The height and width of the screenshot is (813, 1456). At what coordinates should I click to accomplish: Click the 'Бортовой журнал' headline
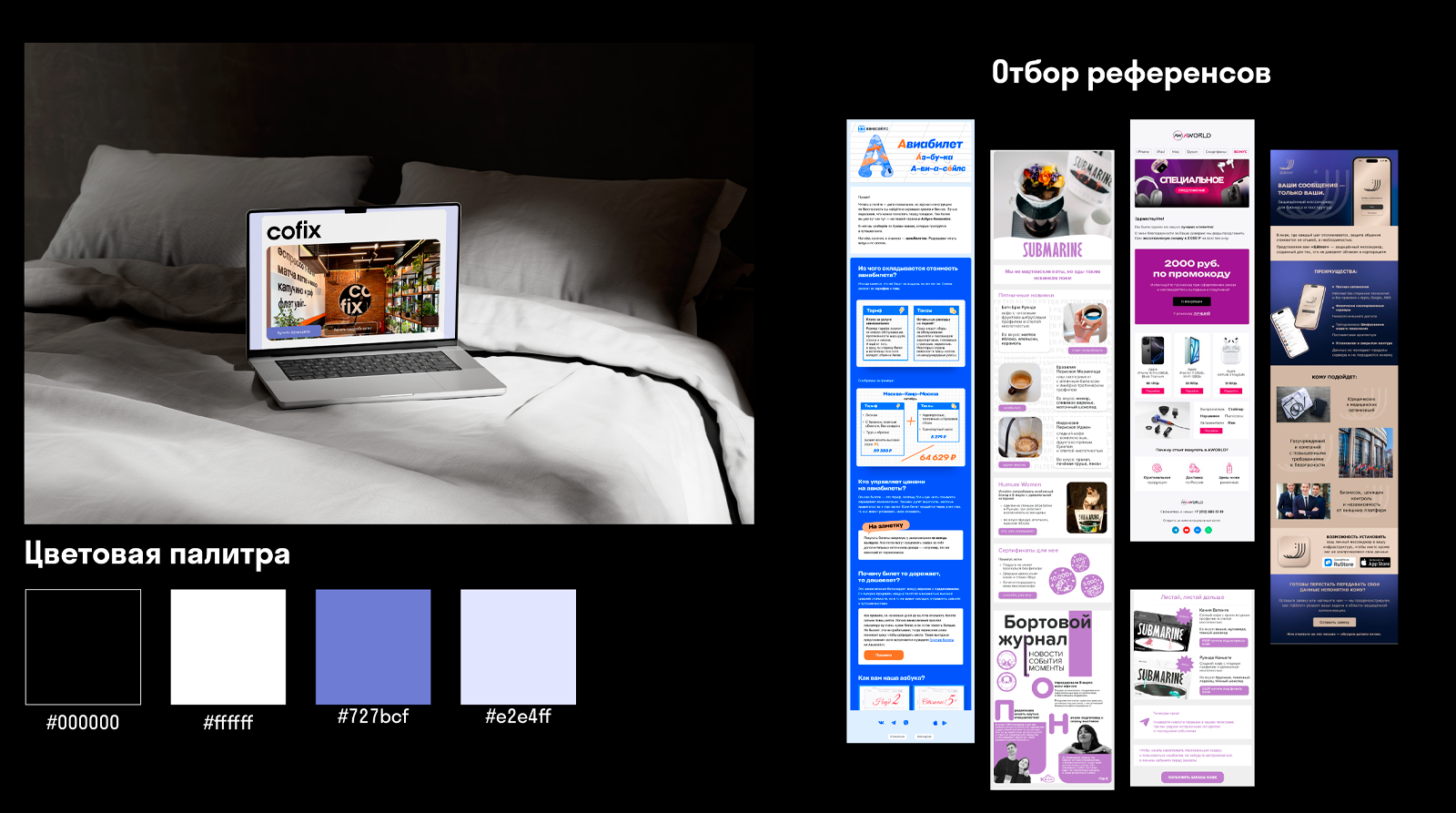1044,630
